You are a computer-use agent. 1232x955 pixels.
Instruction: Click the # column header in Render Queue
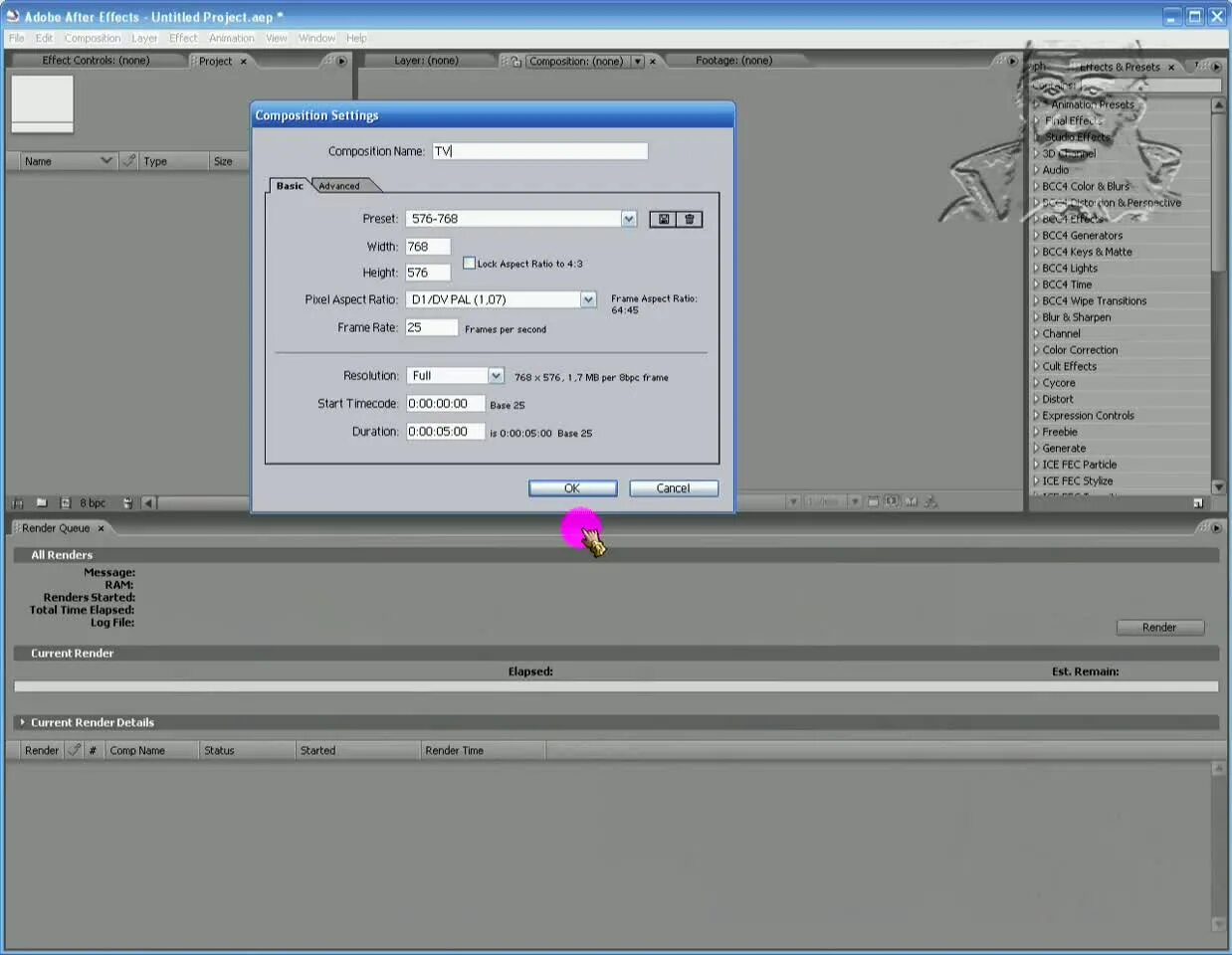tap(93, 750)
